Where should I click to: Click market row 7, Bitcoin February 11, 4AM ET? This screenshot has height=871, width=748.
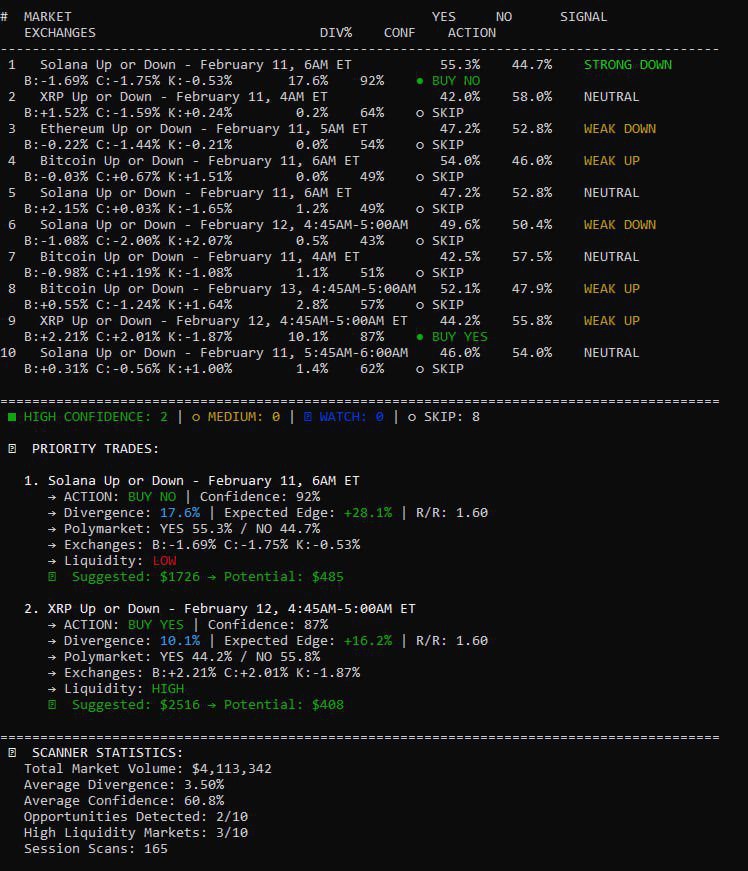(199, 257)
